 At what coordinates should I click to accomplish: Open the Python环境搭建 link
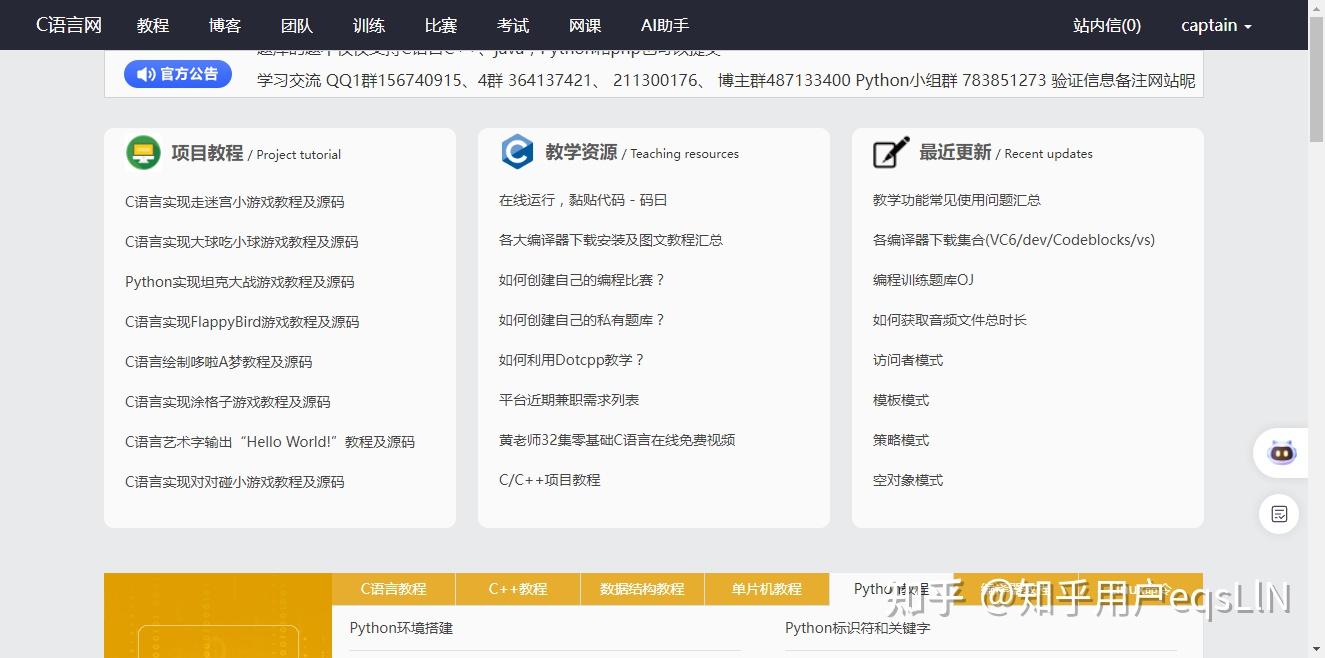(x=400, y=627)
